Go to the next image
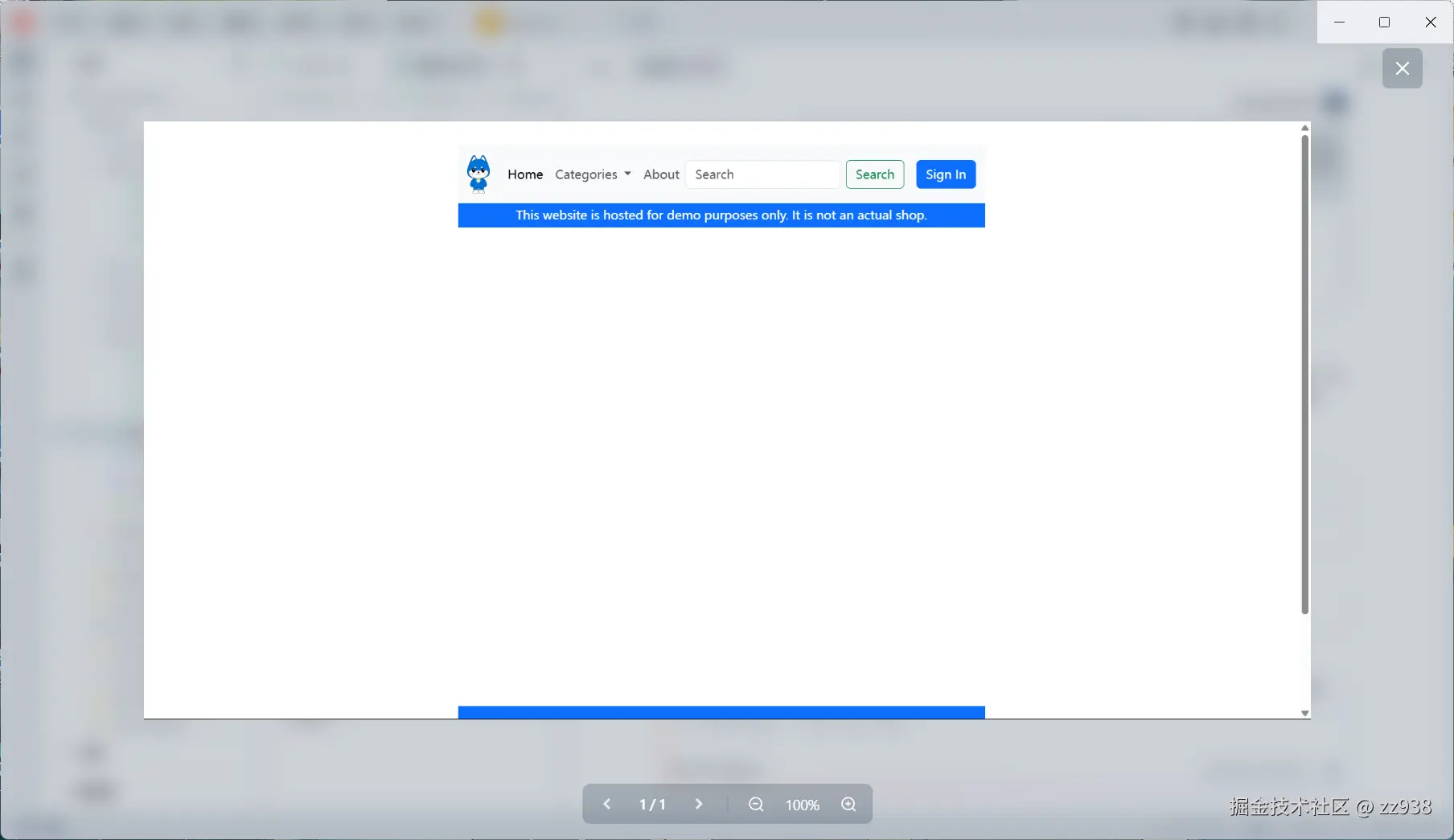The height and width of the screenshot is (840, 1454). point(699,805)
